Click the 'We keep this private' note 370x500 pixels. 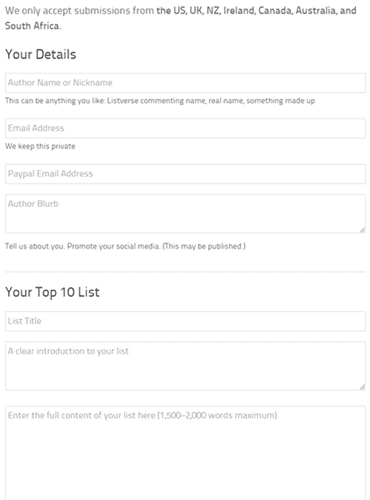[40, 146]
